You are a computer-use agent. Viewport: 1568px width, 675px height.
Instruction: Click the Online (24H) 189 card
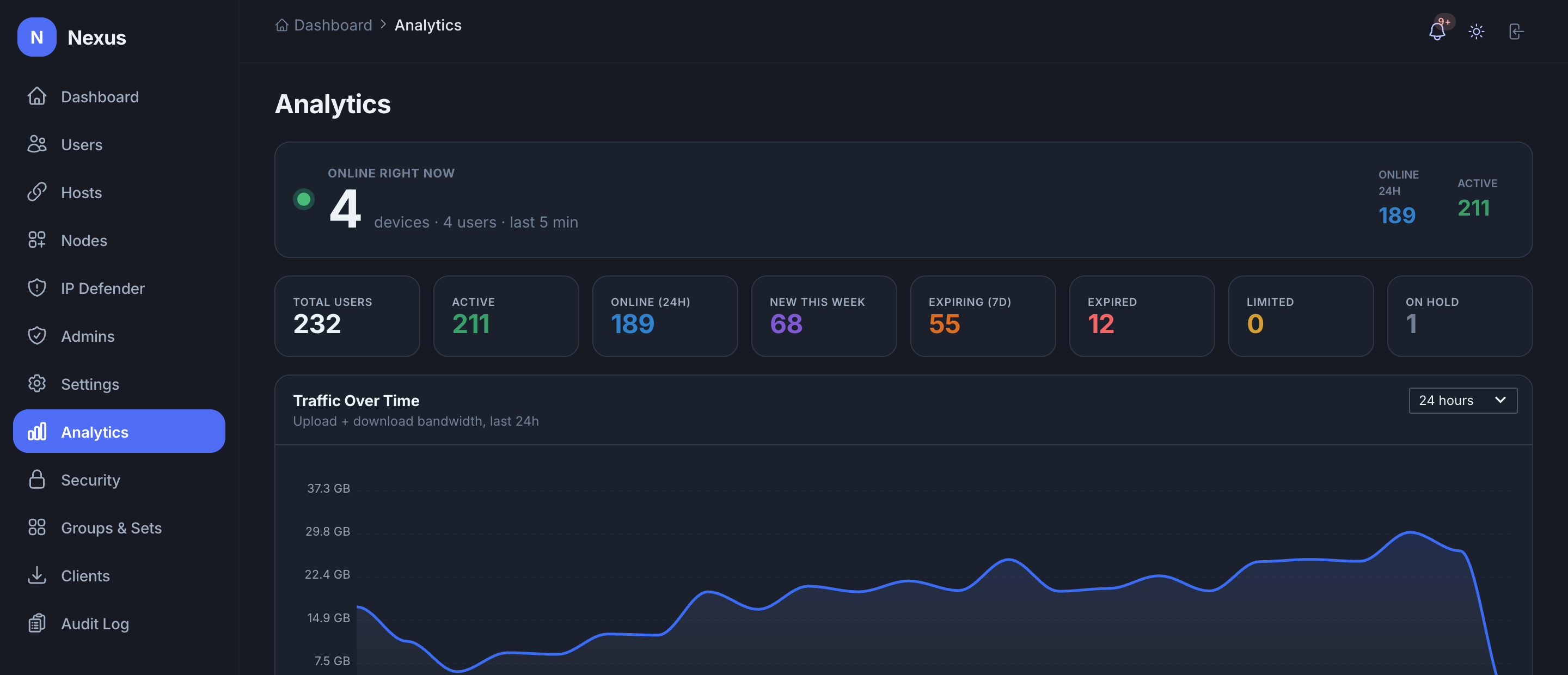(665, 316)
